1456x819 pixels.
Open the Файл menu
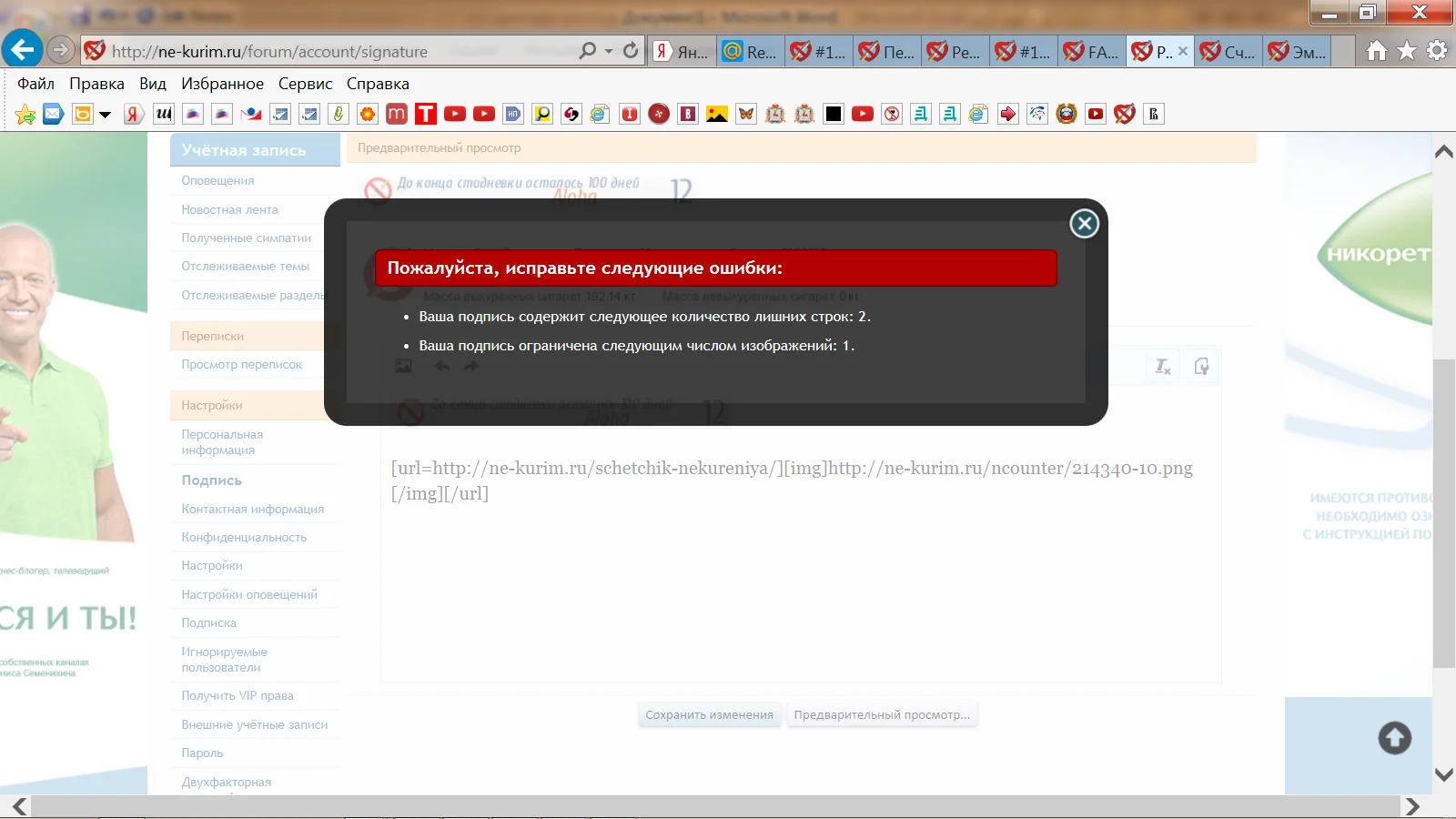tap(35, 84)
